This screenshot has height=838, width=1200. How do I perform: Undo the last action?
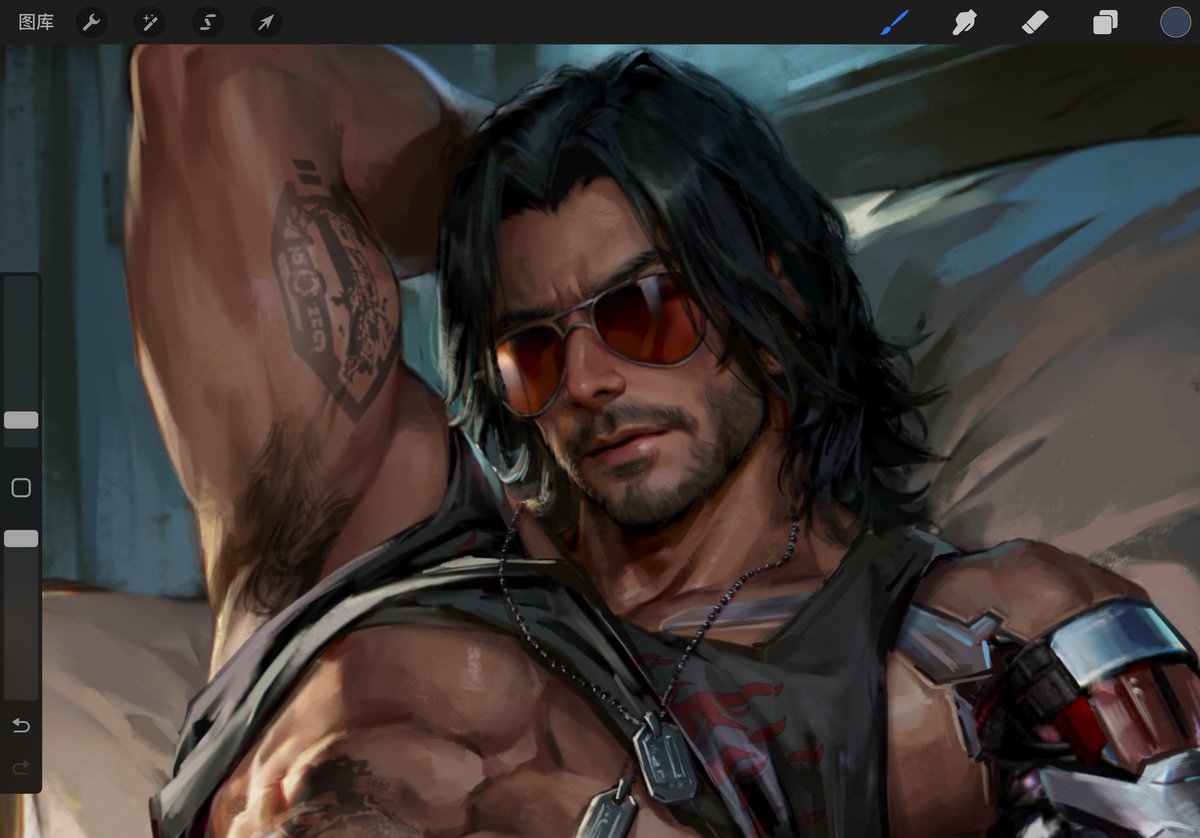21,725
